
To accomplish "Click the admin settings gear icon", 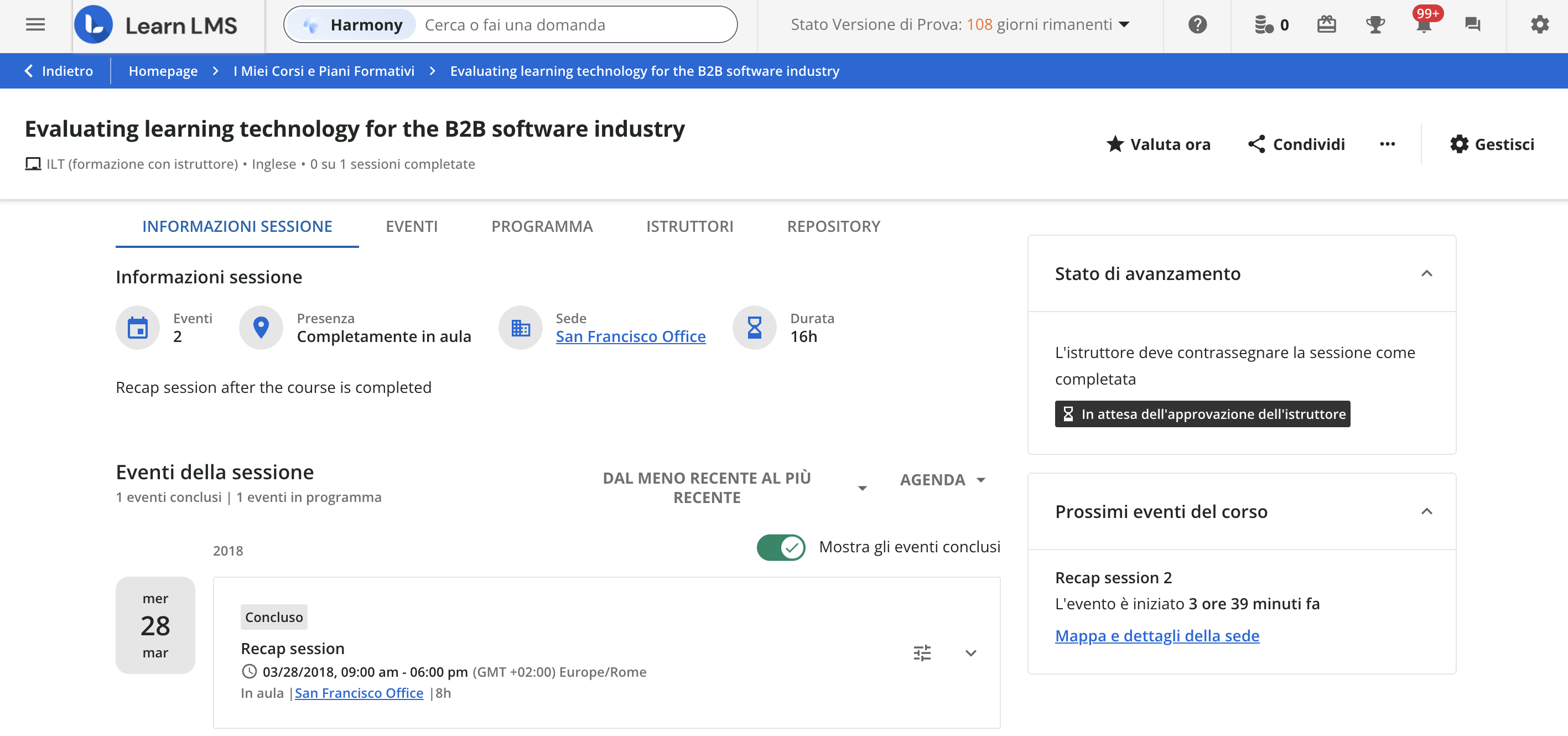I will (1539, 24).
